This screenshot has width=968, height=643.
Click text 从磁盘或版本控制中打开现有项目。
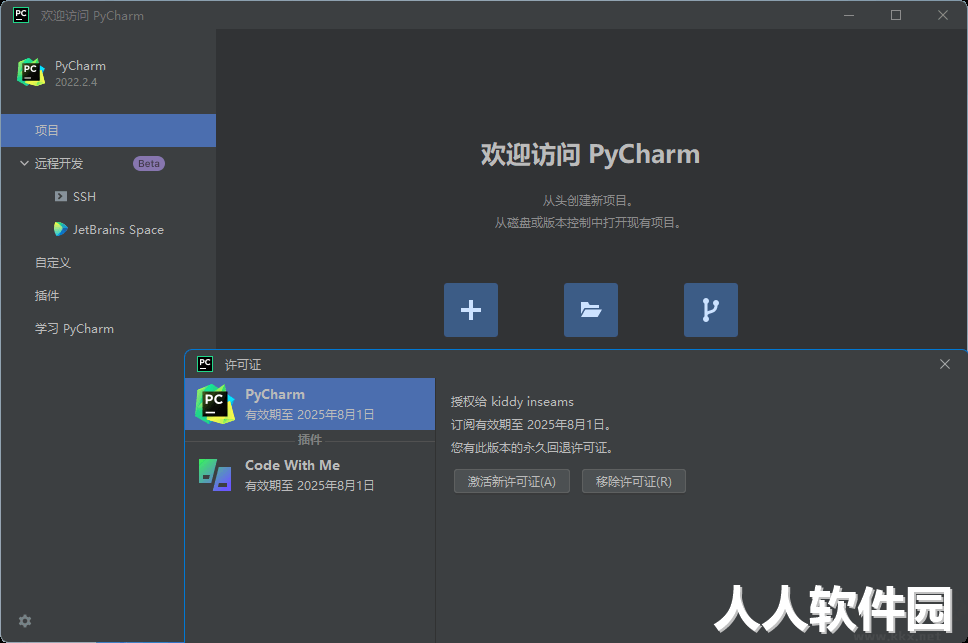588,223
